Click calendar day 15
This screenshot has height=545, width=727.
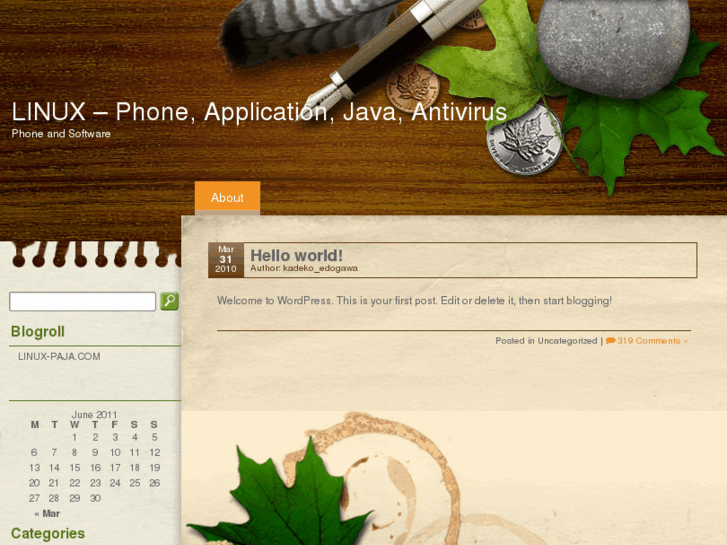click(75, 468)
